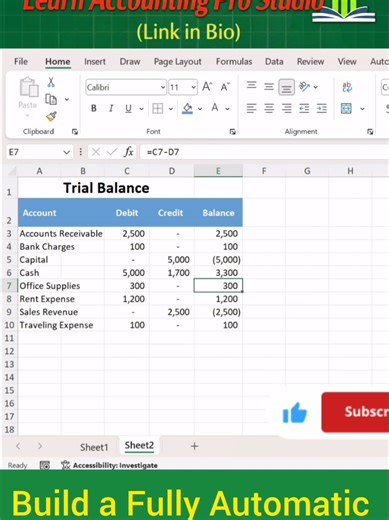Image resolution: width=389 pixels, height=520 pixels.
Task: Switch to Formulas tab
Action: pyautogui.click(x=234, y=62)
